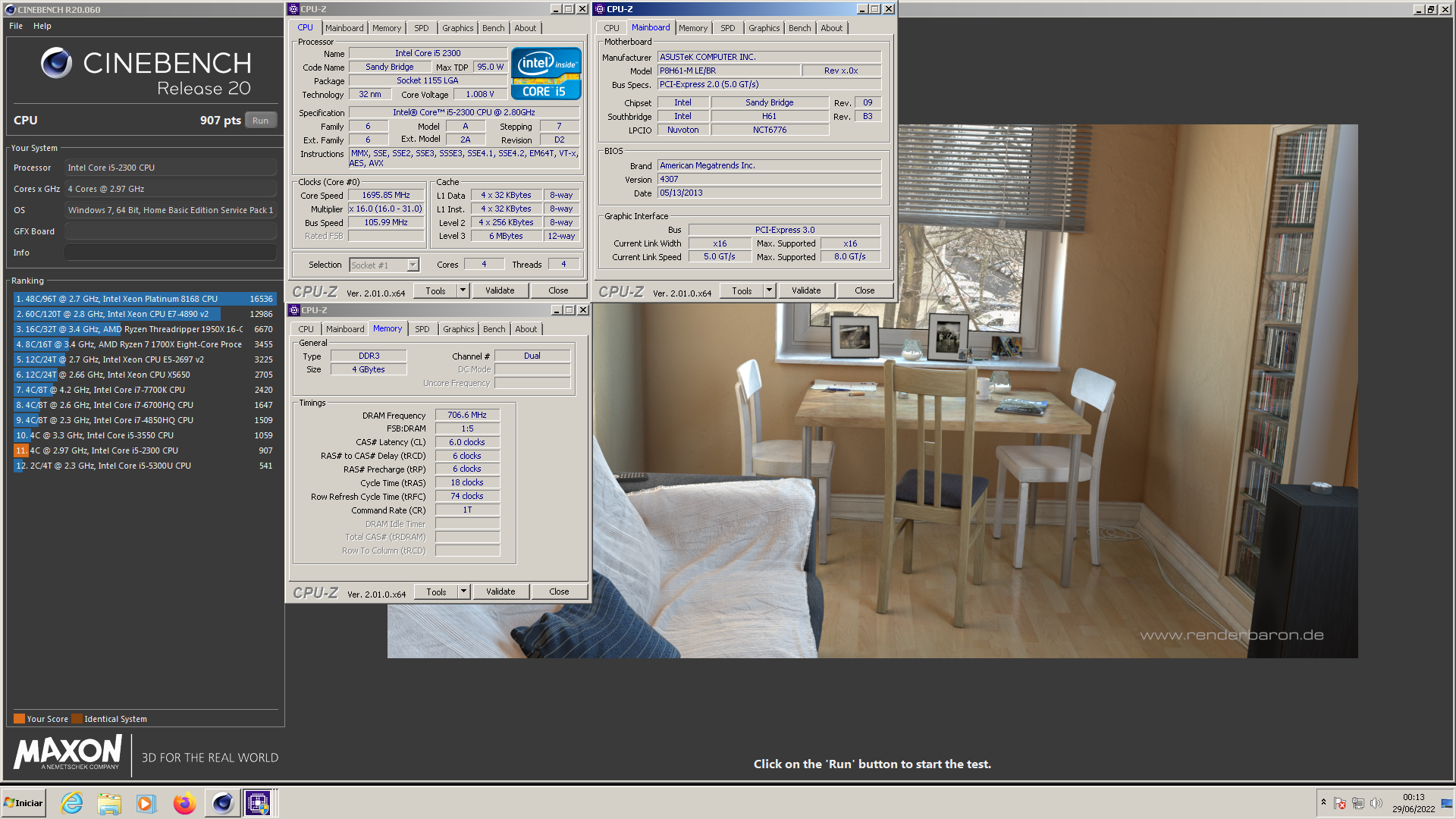Screen dimensions: 1456x819
Task: Click the GFX Board field in Cinebench
Action: 171,231
